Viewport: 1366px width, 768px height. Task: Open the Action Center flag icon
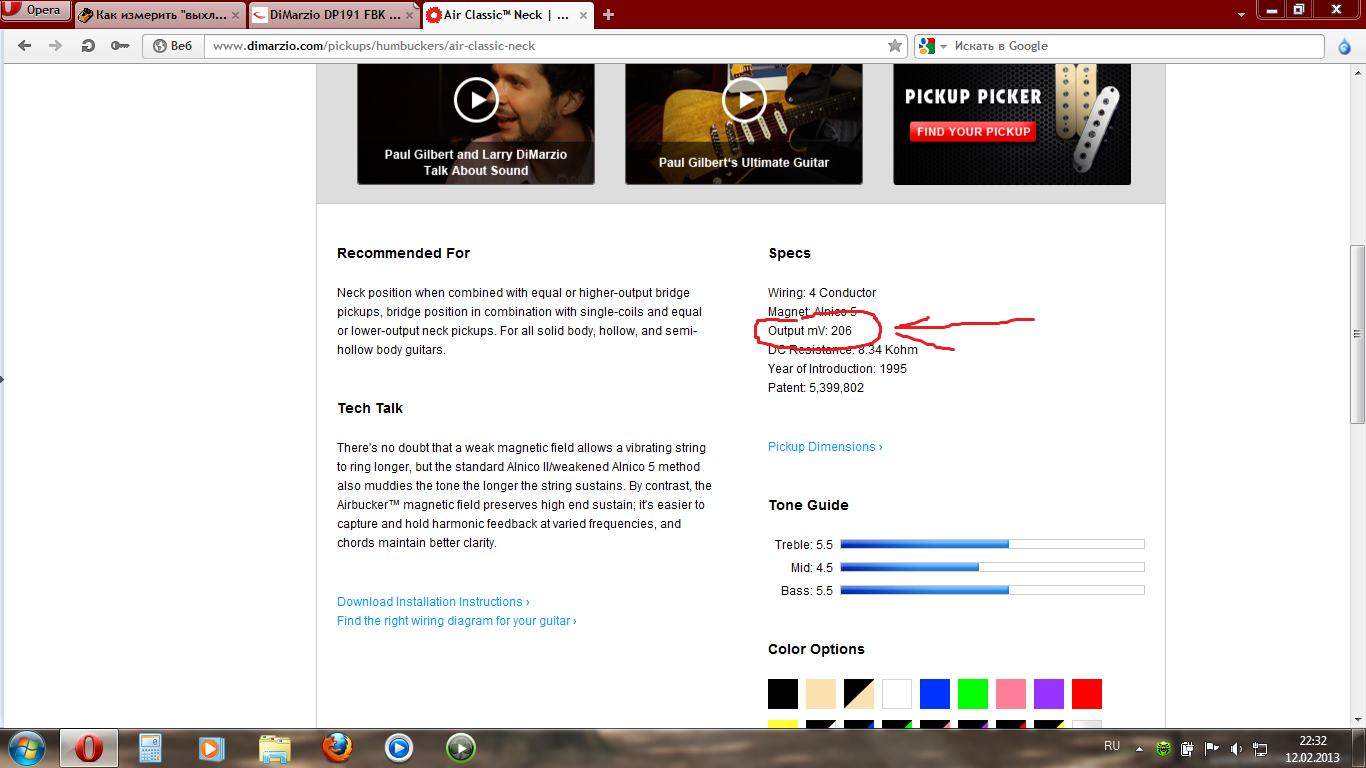[x=1211, y=748]
